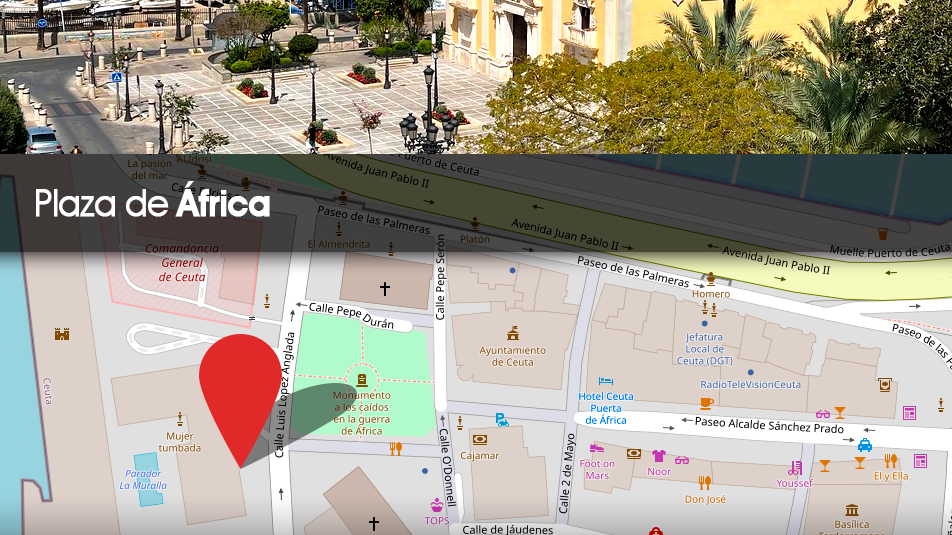Click the vertical Ceuta label by the water
The width and height of the screenshot is (952, 535).
[x=47, y=390]
